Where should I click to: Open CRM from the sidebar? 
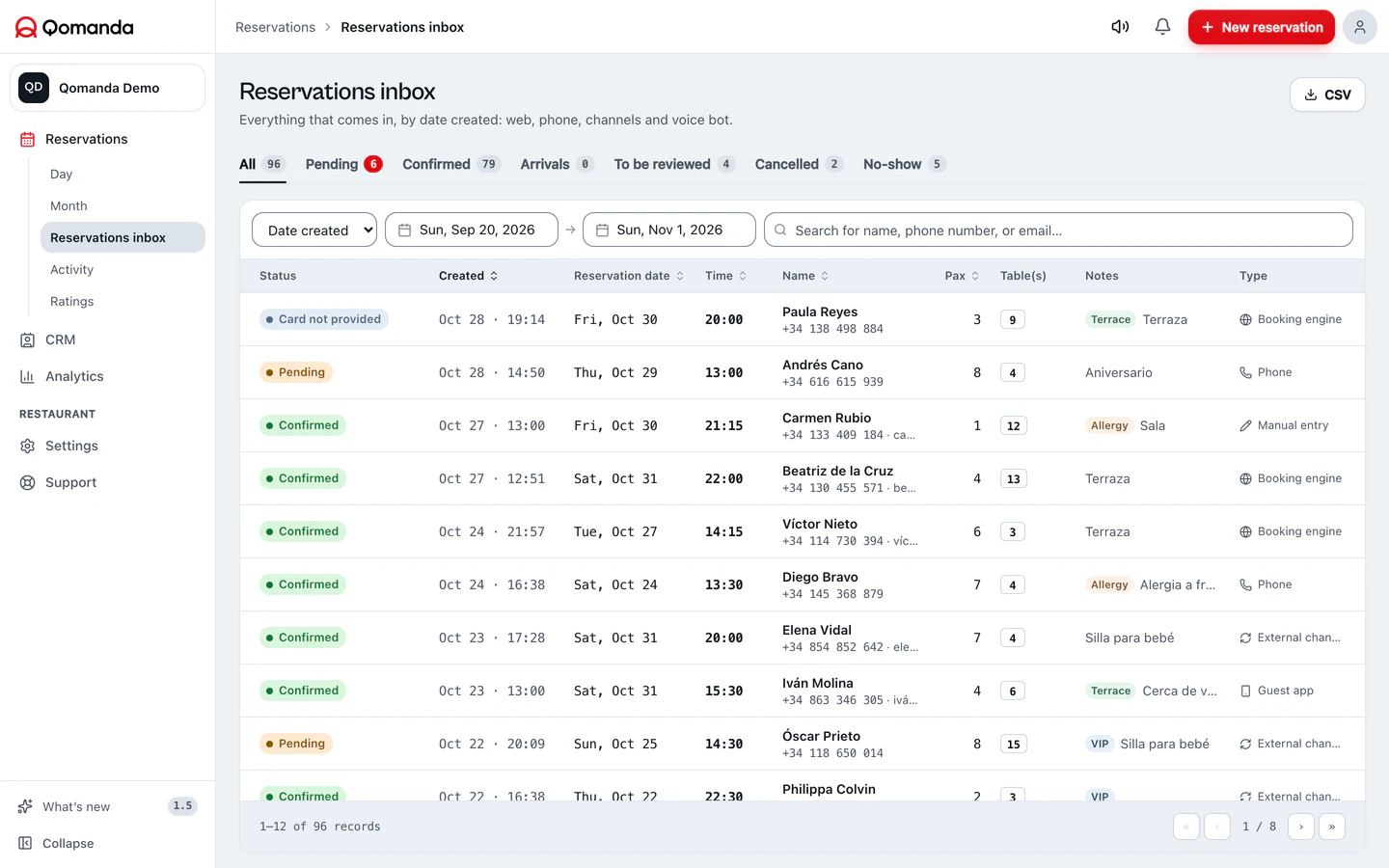click(60, 339)
